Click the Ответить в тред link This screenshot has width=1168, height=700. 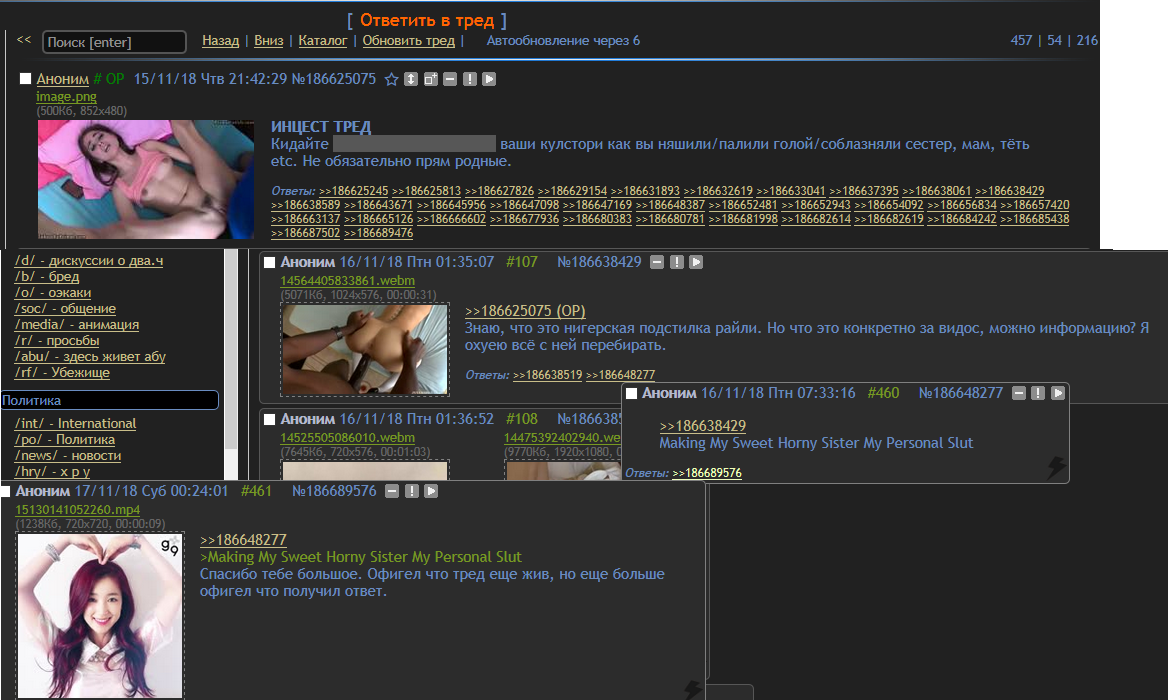427,20
